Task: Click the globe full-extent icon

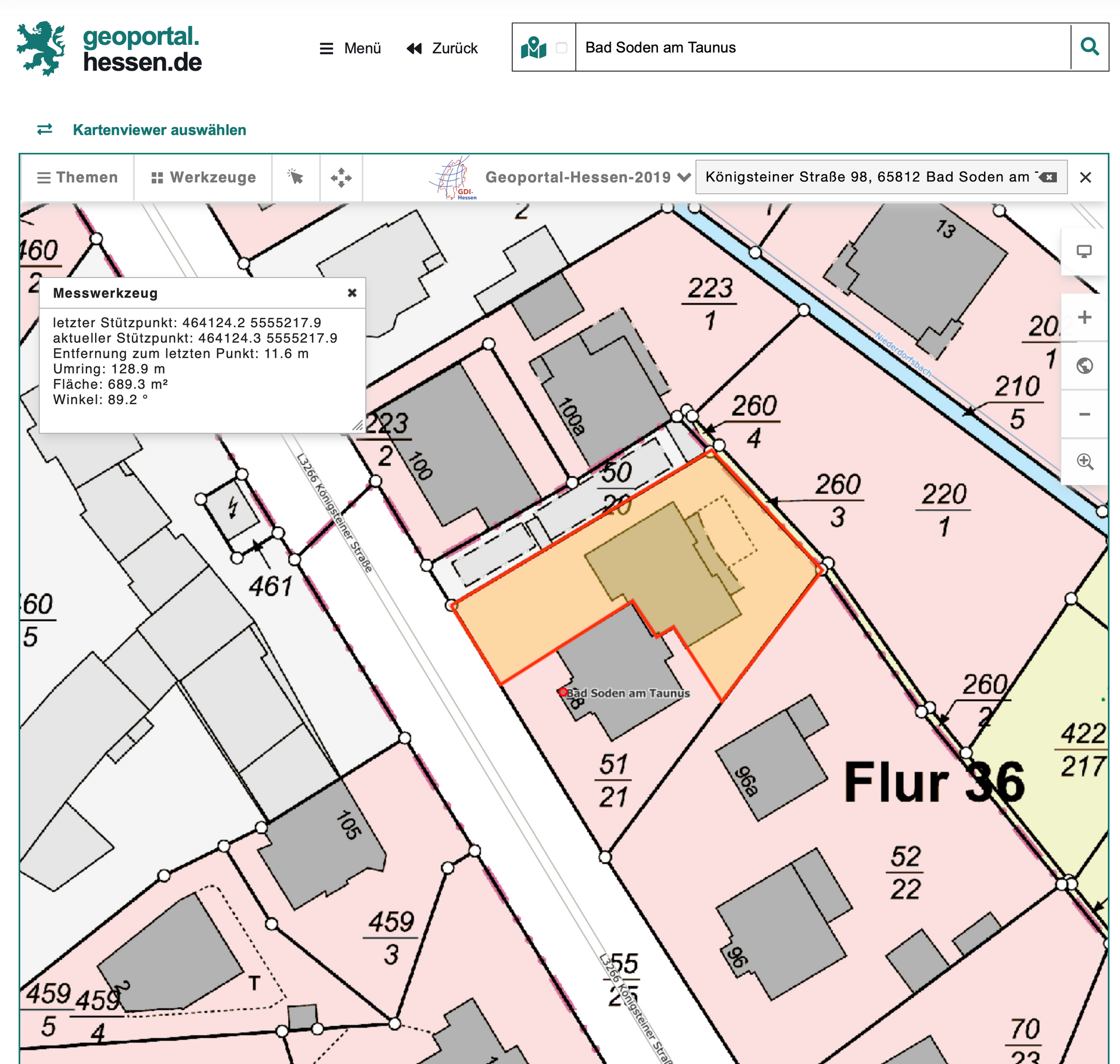Action: point(1084,366)
